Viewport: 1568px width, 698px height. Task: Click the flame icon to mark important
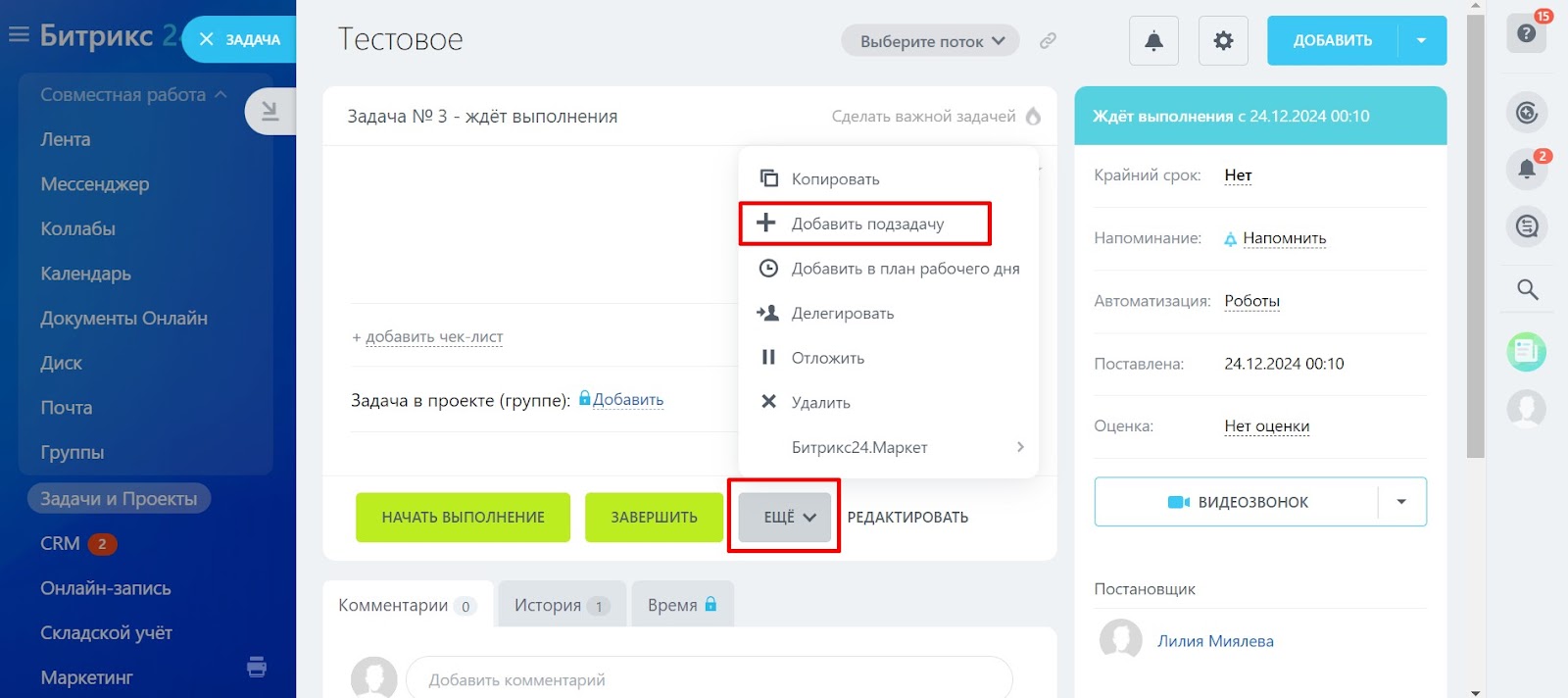click(1033, 117)
